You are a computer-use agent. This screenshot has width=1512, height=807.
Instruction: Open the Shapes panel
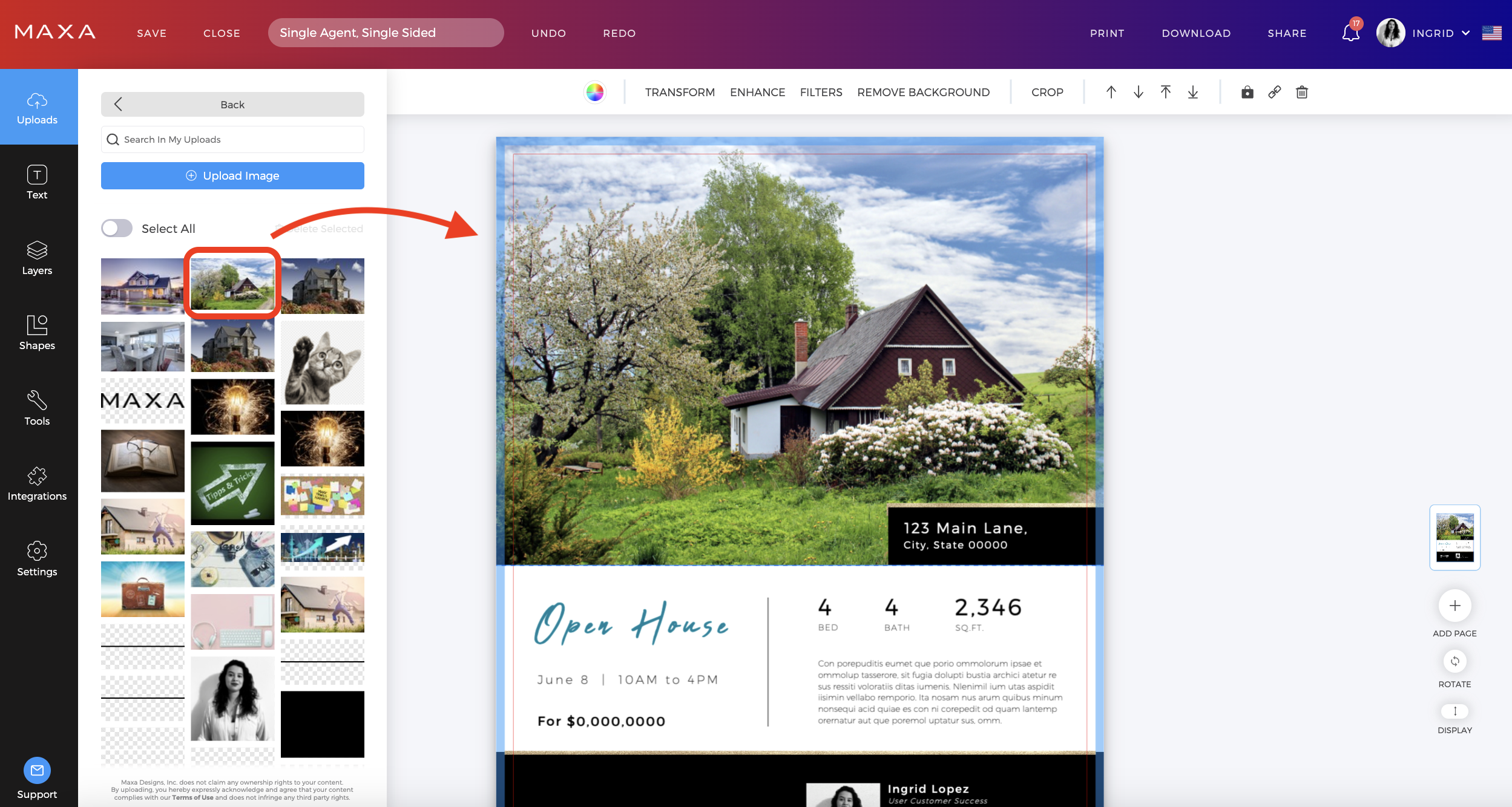[x=37, y=333]
